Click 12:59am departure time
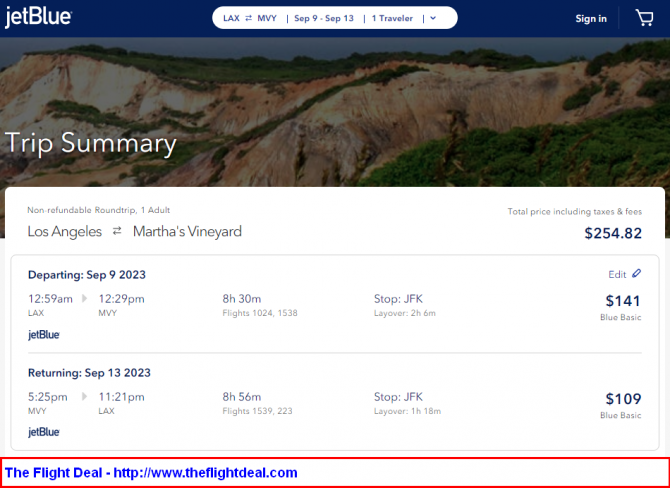Viewport: 670px width, 488px height. (x=50, y=299)
